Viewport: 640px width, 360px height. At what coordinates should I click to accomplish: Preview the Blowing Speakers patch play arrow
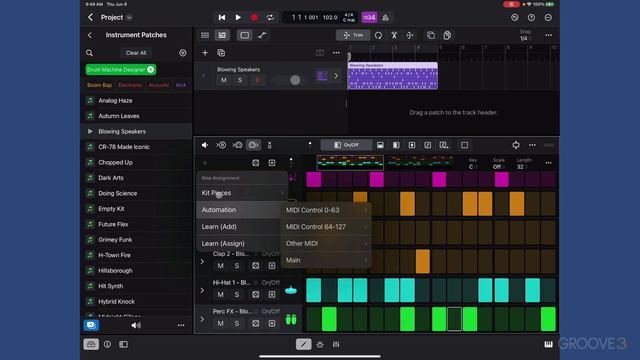tap(90, 131)
